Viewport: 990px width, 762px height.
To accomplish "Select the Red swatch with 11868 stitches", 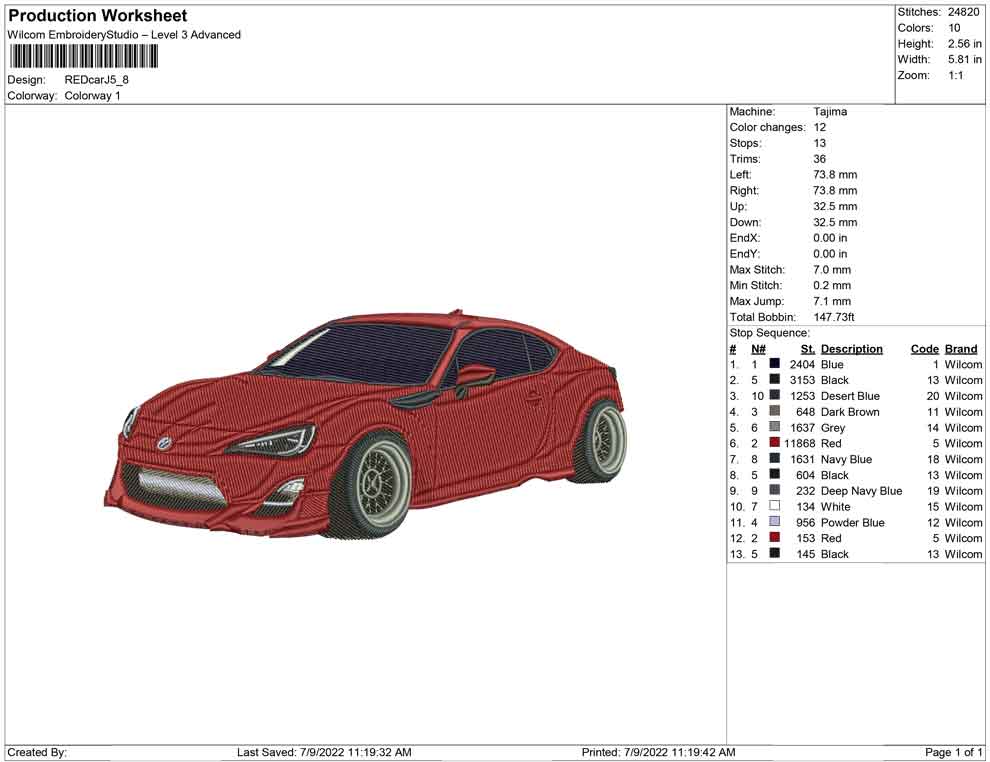I will pos(775,443).
